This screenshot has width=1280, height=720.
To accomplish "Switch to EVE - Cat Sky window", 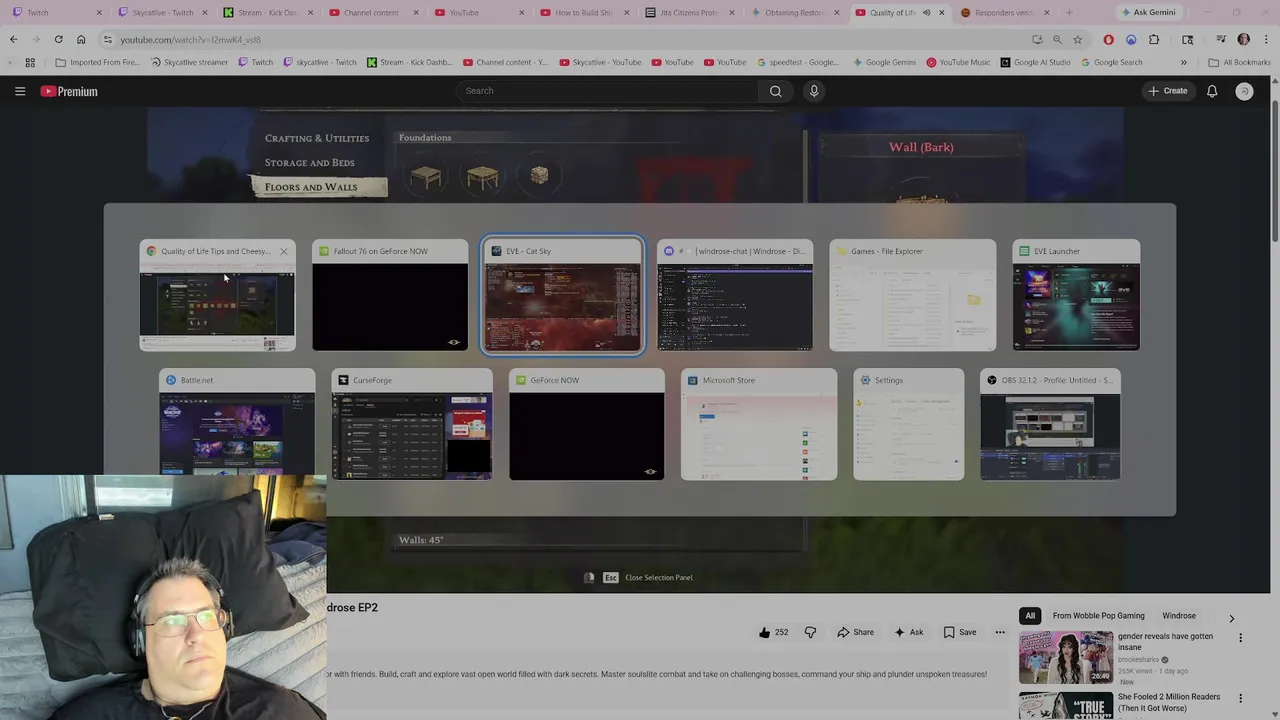I will pos(563,295).
